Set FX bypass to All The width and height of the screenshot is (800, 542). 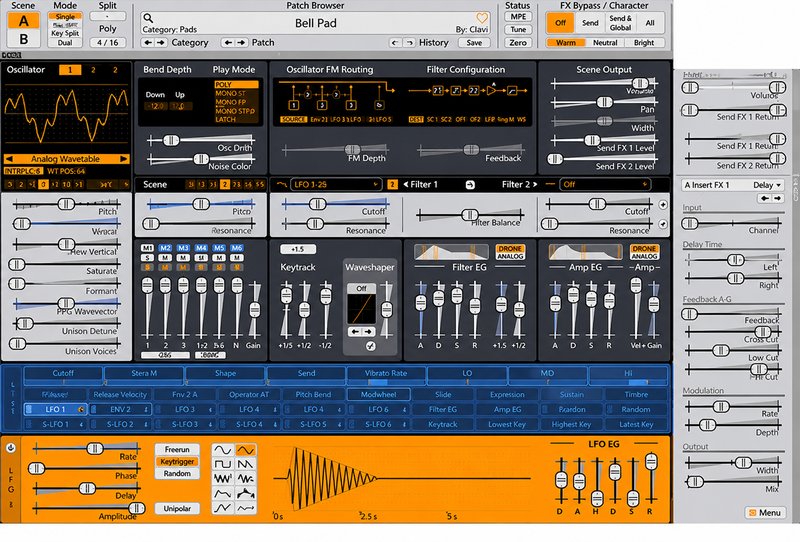pyautogui.click(x=650, y=23)
